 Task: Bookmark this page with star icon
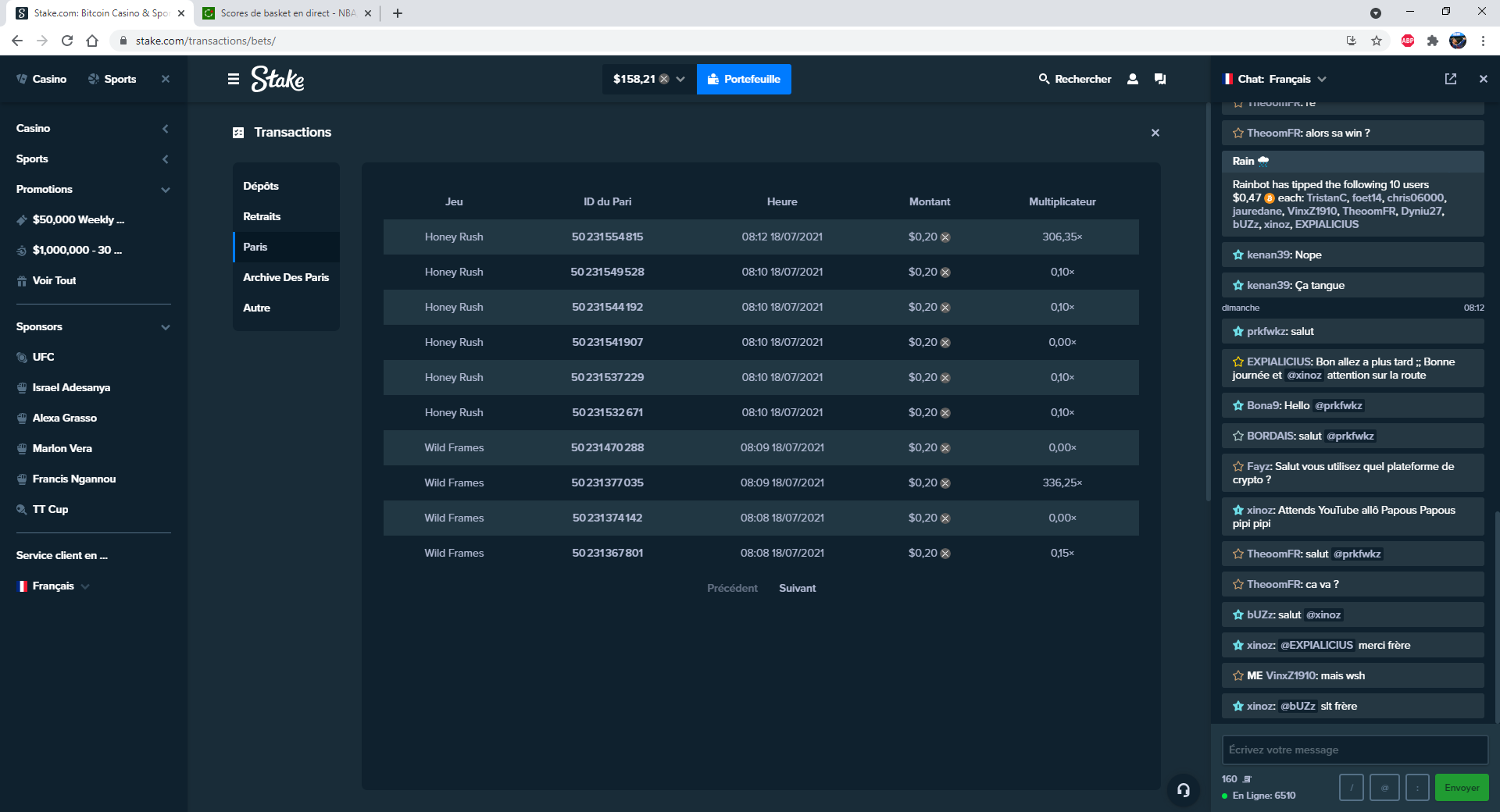tap(1377, 41)
